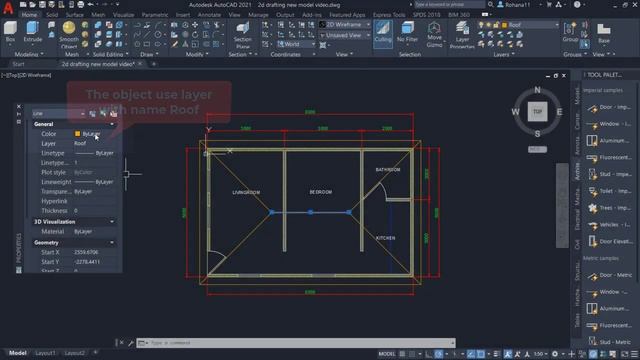The image size is (640, 360).
Task: Open the Help question mark icon
Action: 577,5
